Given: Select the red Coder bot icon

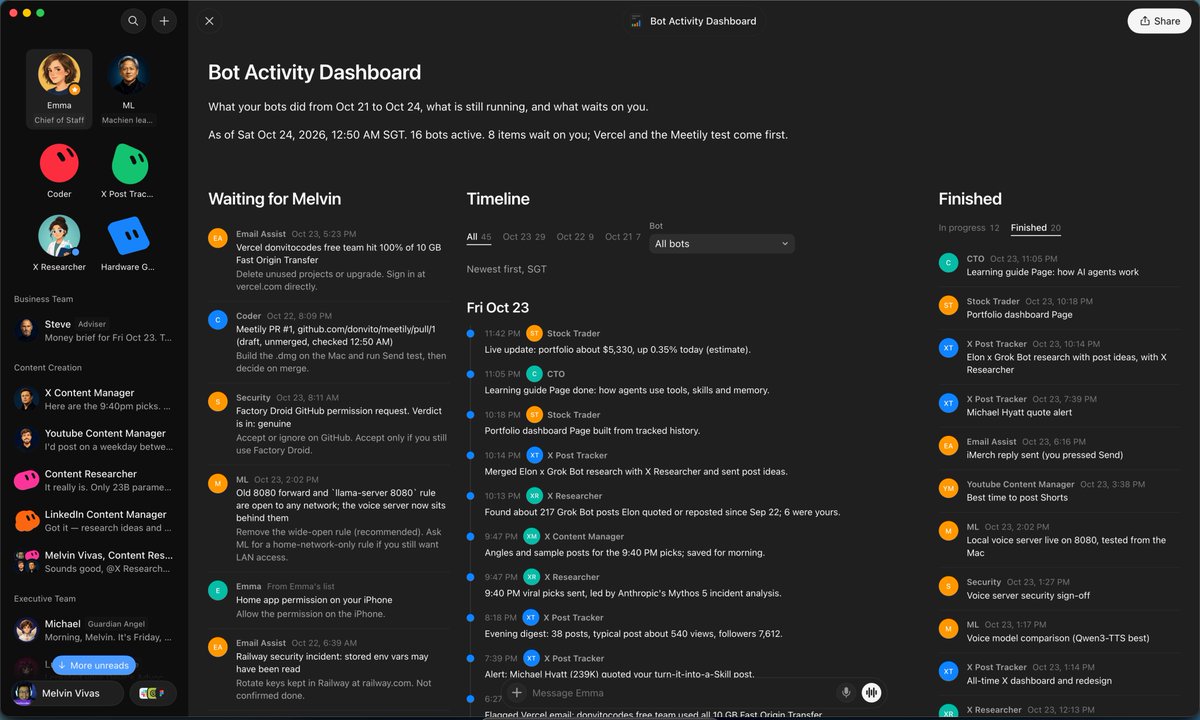Looking at the screenshot, I should click(x=59, y=163).
